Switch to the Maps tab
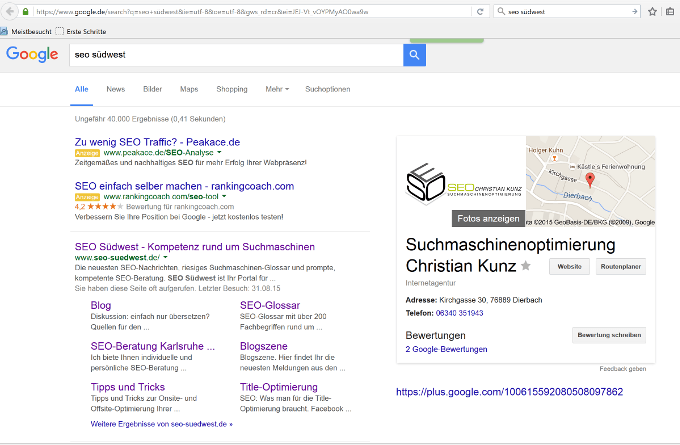 point(189,89)
